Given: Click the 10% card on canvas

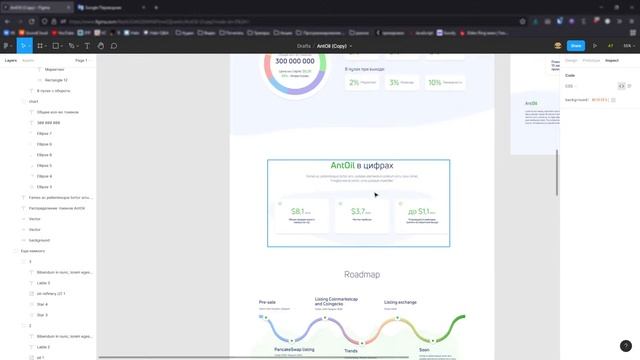Looking at the screenshot, I should click(x=445, y=82).
